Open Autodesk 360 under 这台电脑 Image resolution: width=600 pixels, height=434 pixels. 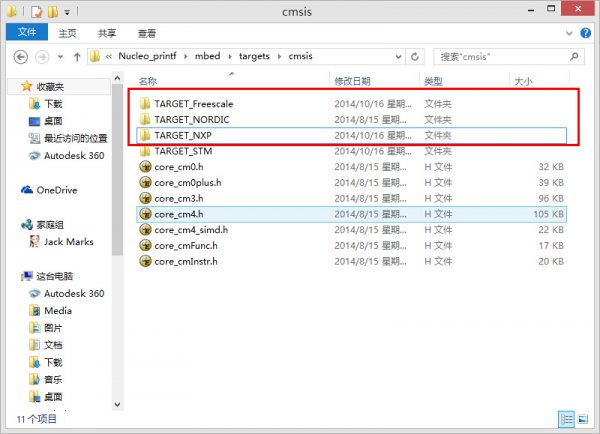coord(74,293)
